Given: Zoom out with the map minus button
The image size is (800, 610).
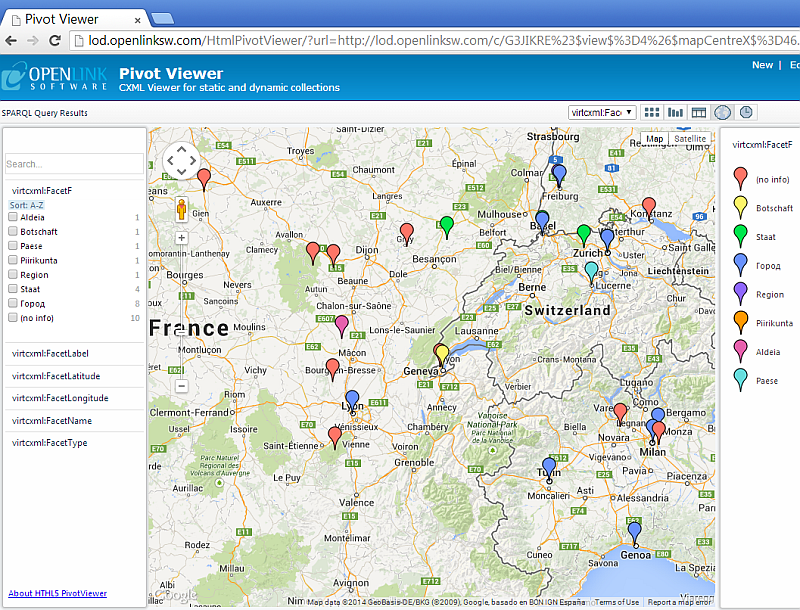Looking at the screenshot, I should pyautogui.click(x=182, y=386).
